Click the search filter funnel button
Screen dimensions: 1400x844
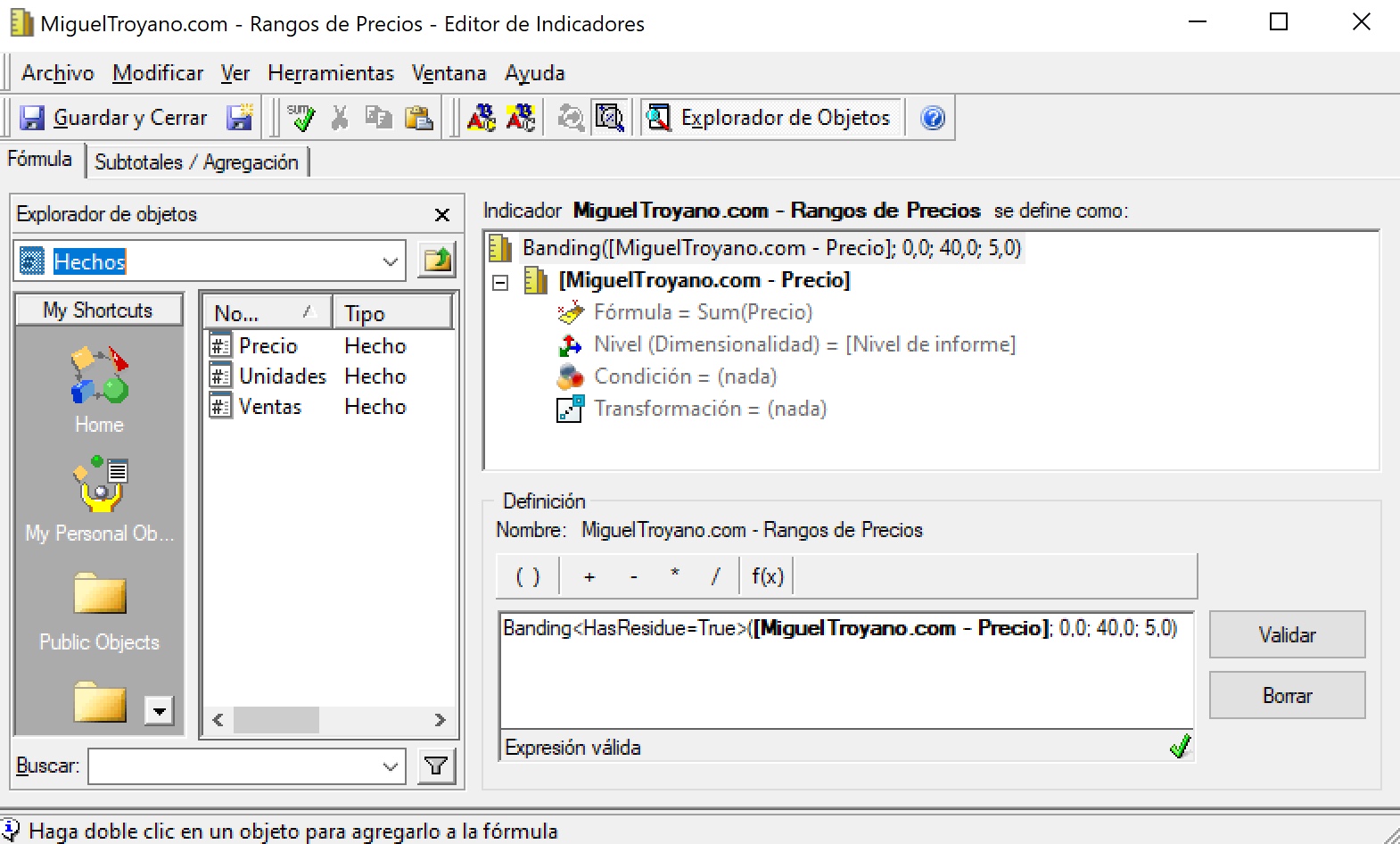click(x=437, y=766)
